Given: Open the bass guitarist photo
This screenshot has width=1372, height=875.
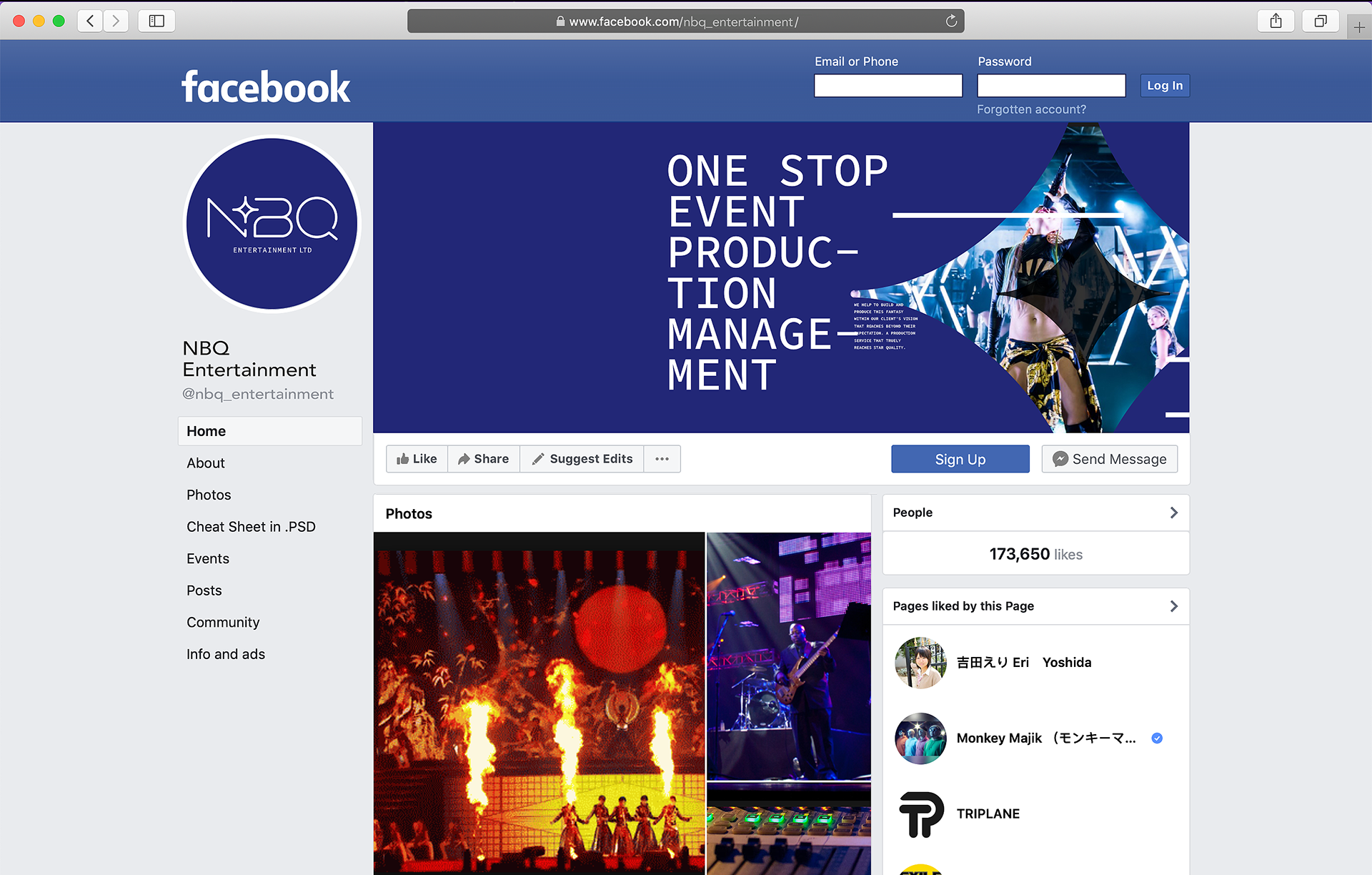Looking at the screenshot, I should tap(789, 656).
